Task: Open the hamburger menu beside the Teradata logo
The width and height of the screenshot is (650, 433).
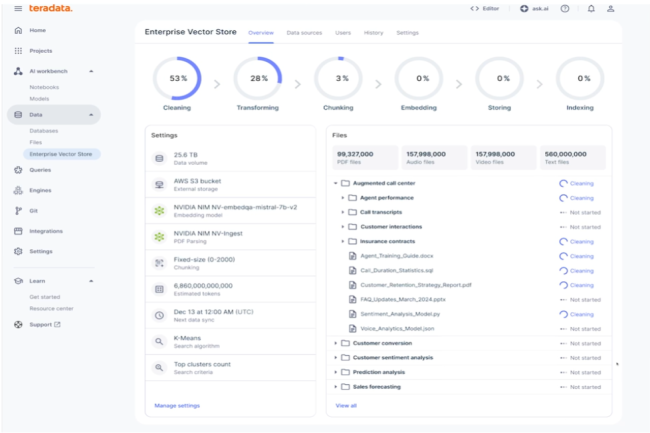Action: (x=18, y=8)
